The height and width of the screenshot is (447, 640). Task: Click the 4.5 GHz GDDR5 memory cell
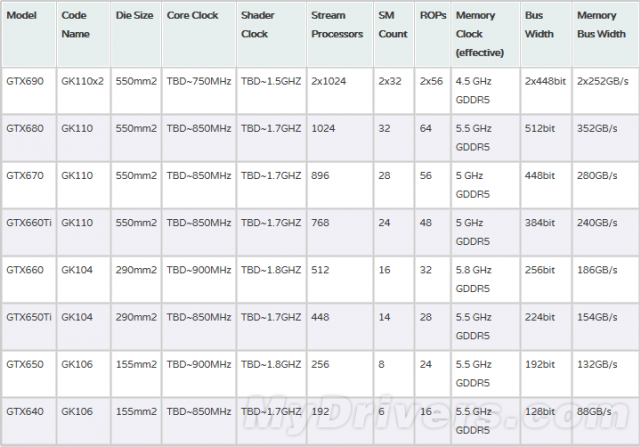pos(485,91)
